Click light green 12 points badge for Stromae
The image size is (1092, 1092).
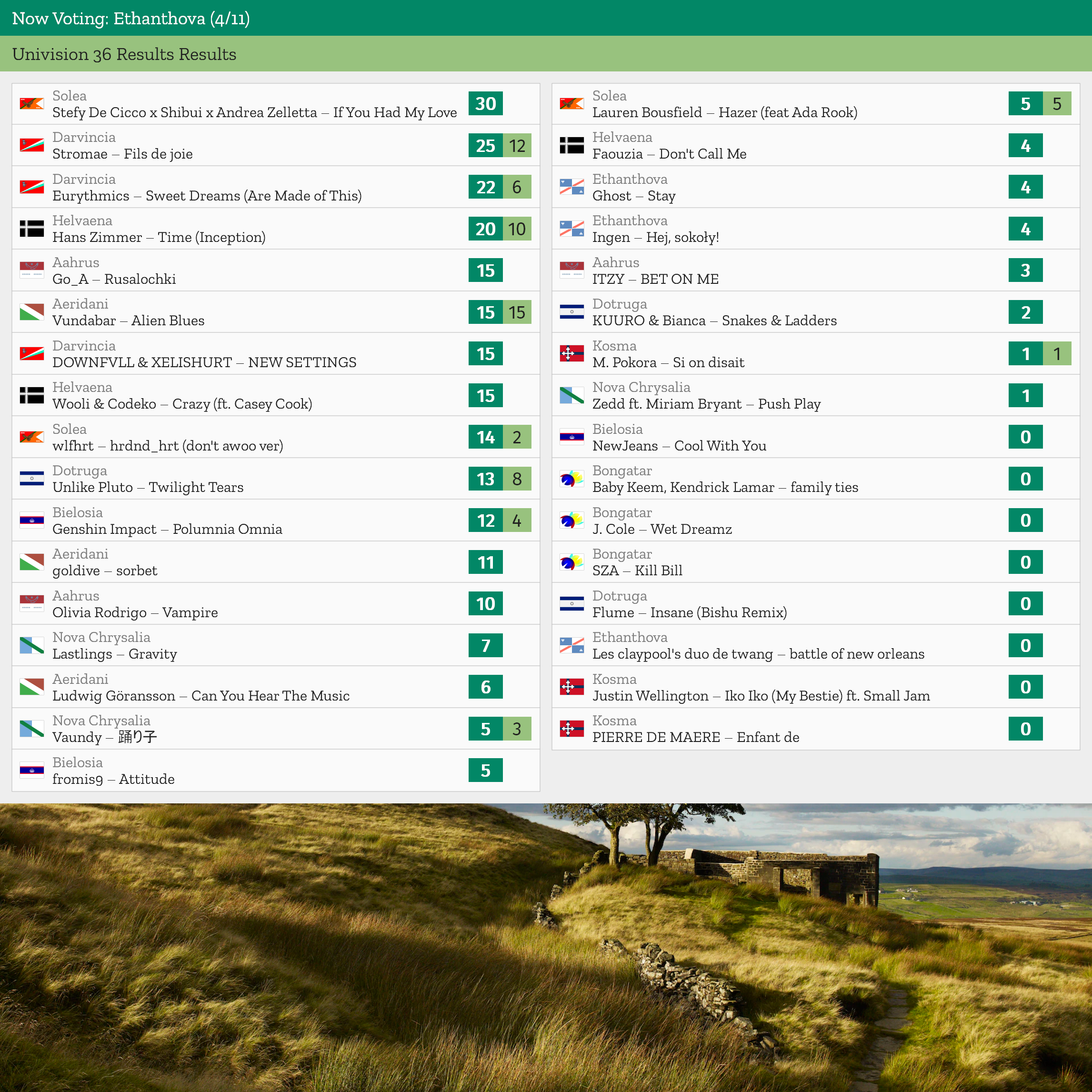pyautogui.click(x=517, y=146)
